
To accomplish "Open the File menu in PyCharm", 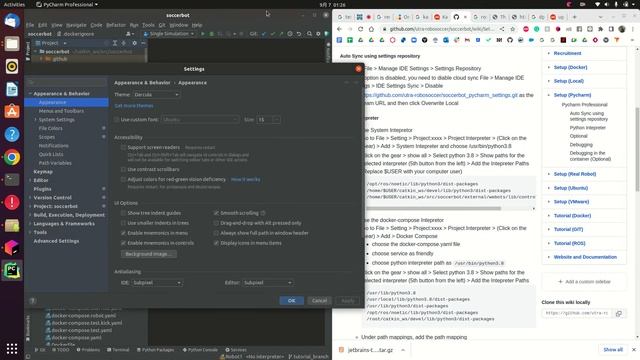I will click(x=30, y=25).
